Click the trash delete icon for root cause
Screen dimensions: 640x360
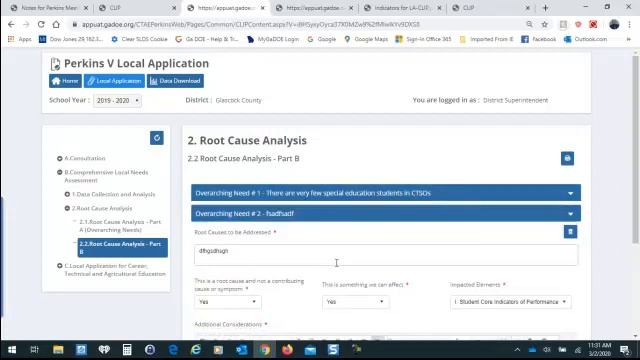click(570, 232)
